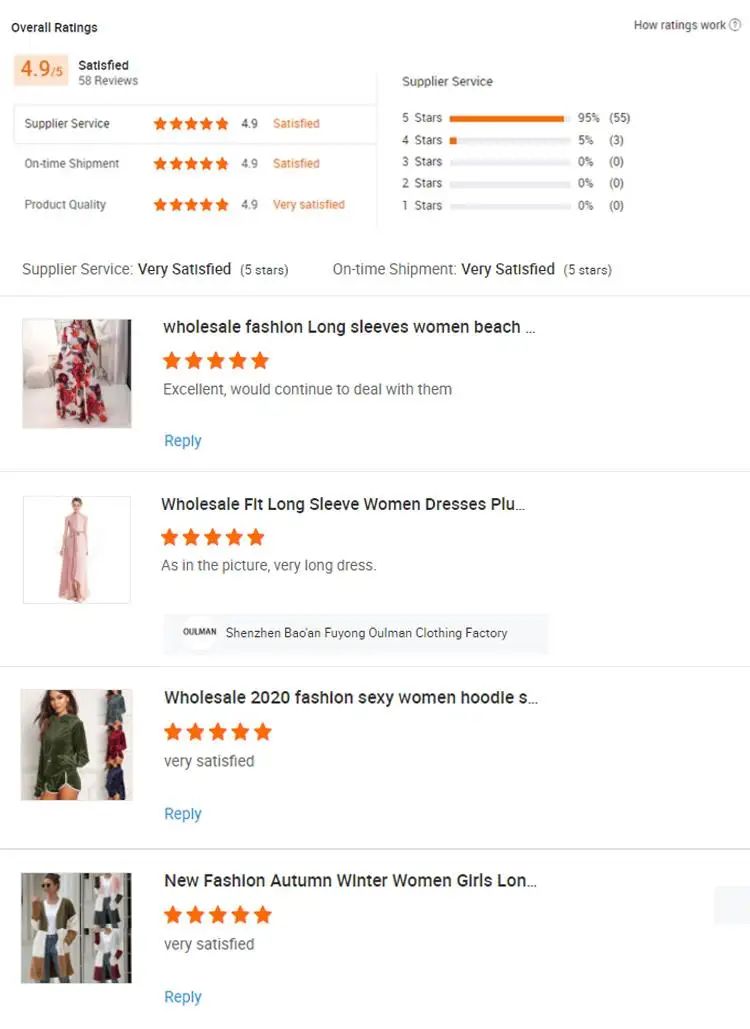Screen dimensions: 750x1029
Task: Open the pink long dress thumbnail
Action: click(x=77, y=550)
